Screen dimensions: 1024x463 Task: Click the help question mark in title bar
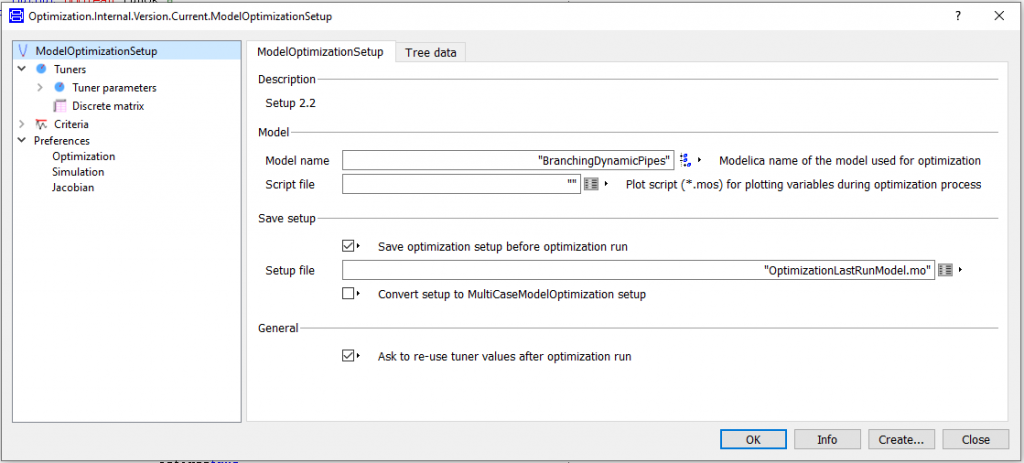[x=958, y=17]
